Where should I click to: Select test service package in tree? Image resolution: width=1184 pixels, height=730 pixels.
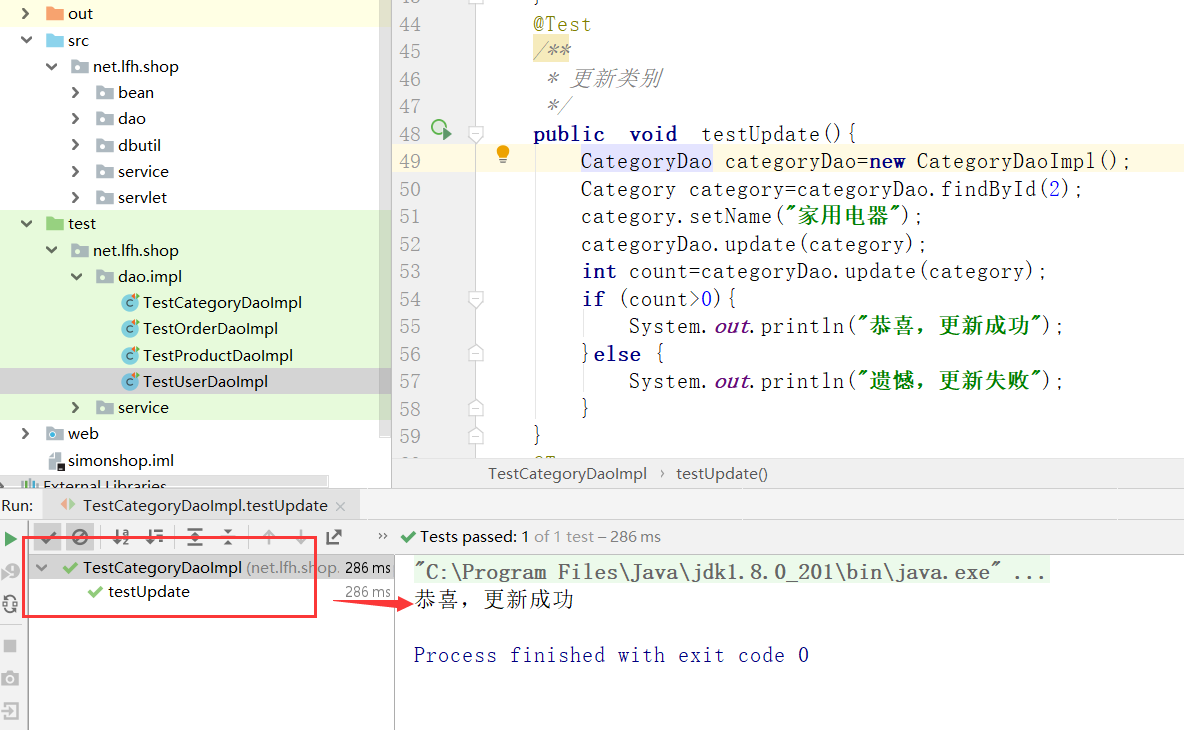143,408
